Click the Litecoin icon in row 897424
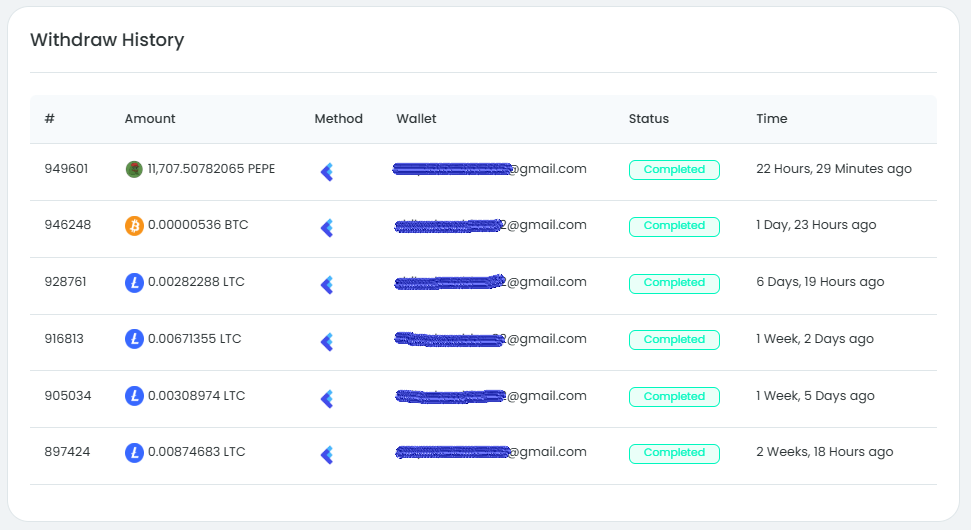The height and width of the screenshot is (530, 971). click(134, 453)
